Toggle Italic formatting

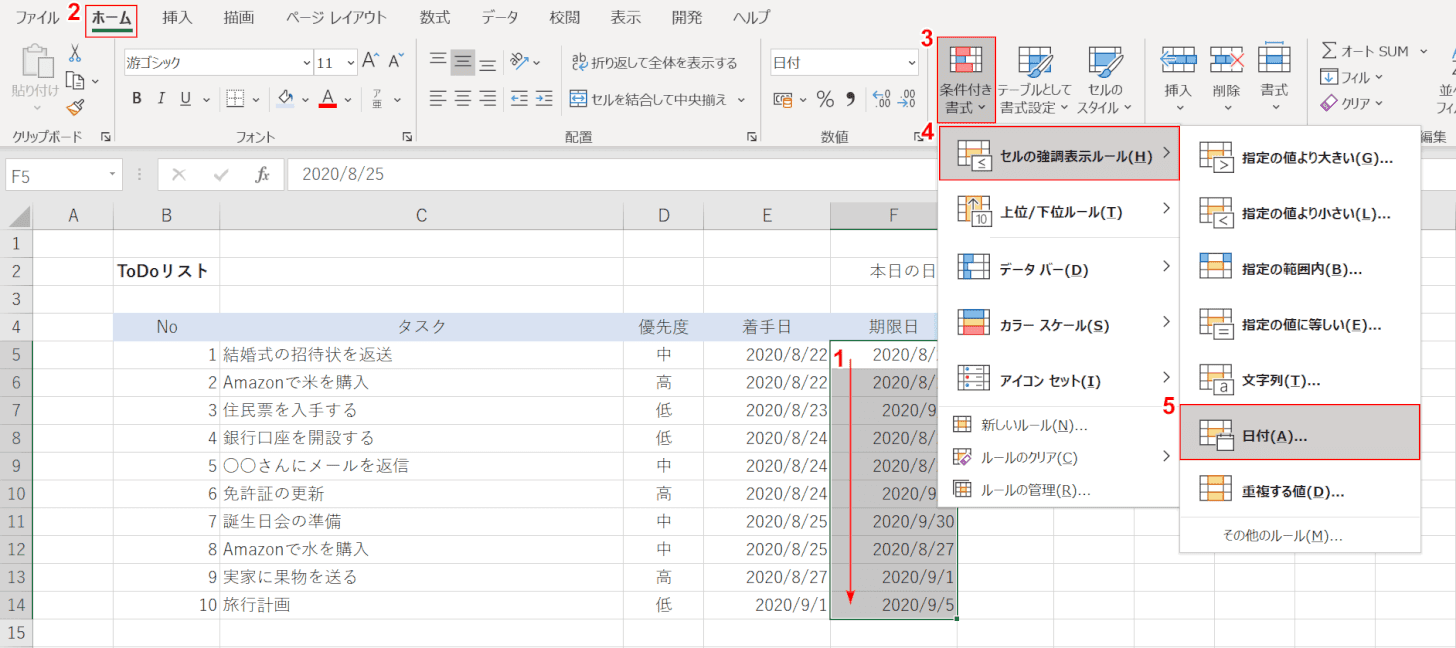tap(161, 99)
